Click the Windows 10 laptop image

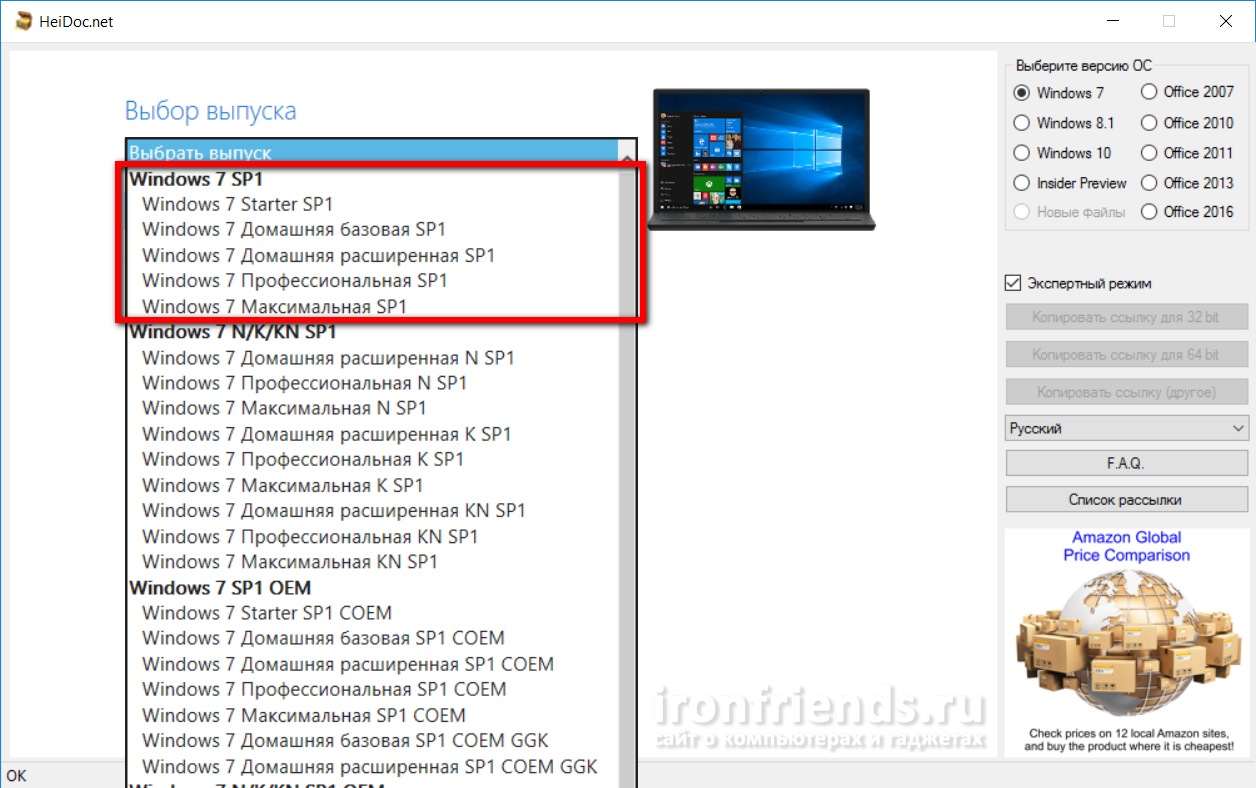pyautogui.click(x=760, y=158)
